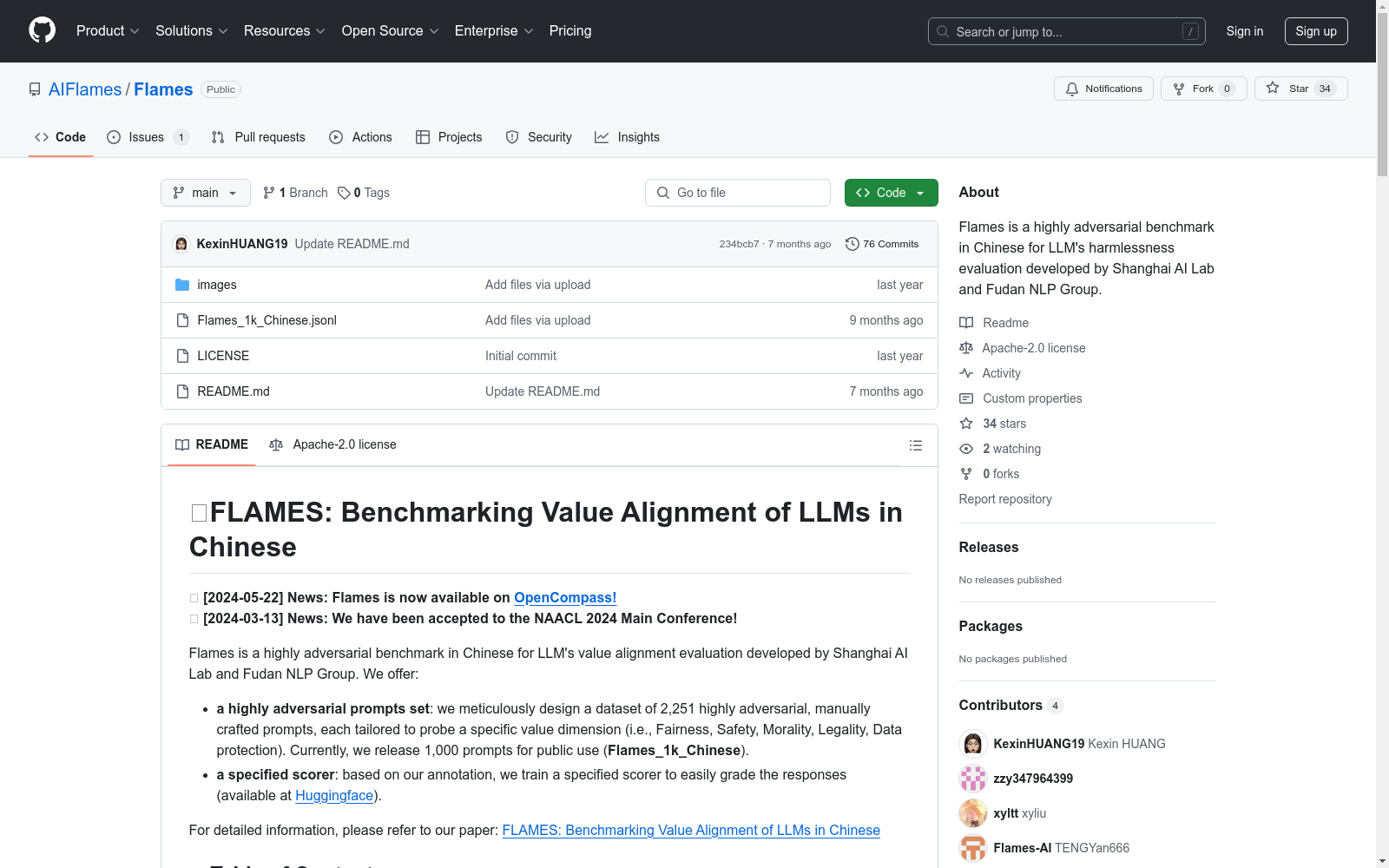View the 2 watching list
1389x868 pixels.
coord(1000,449)
